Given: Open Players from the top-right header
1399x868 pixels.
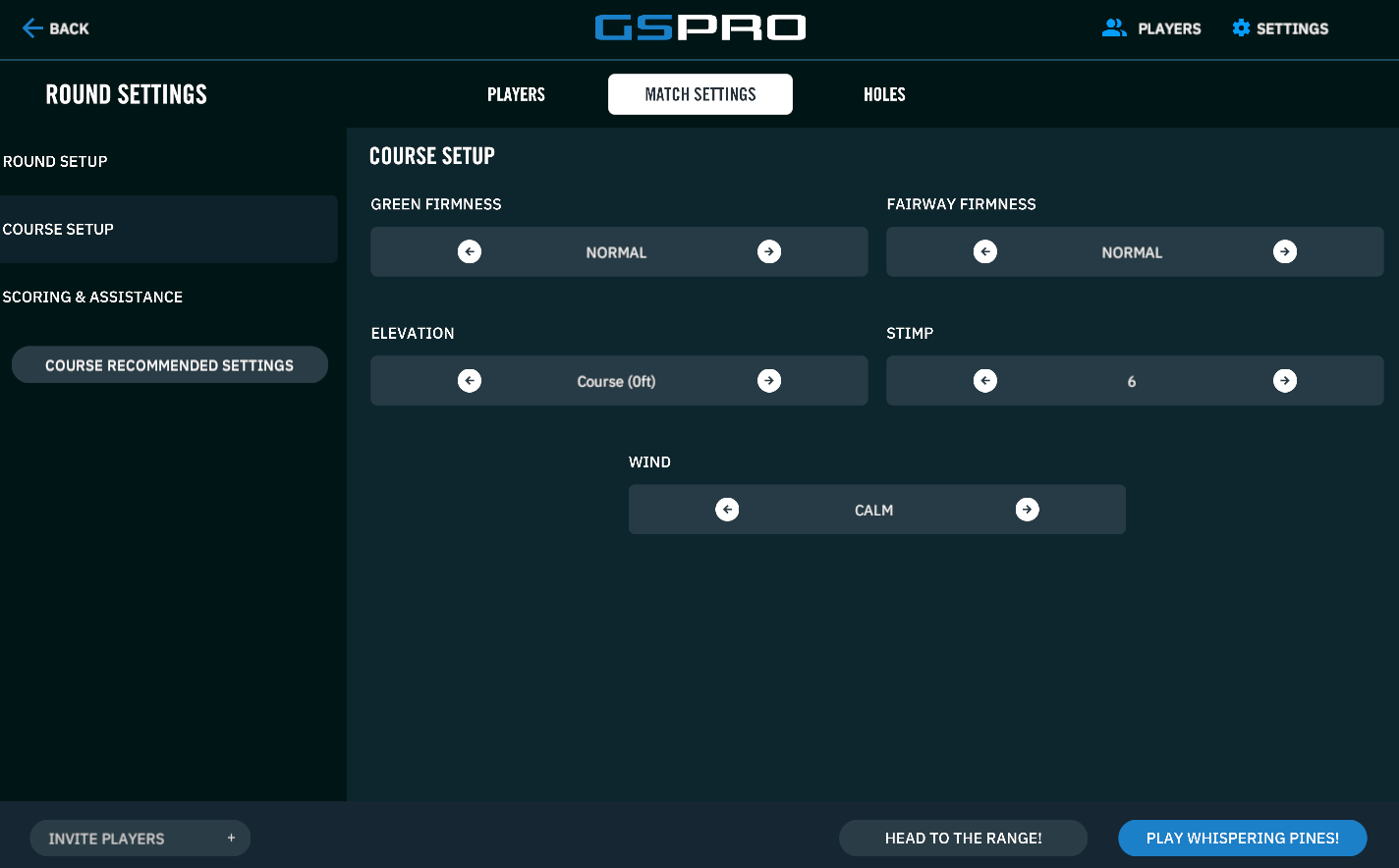Looking at the screenshot, I should (x=1151, y=28).
